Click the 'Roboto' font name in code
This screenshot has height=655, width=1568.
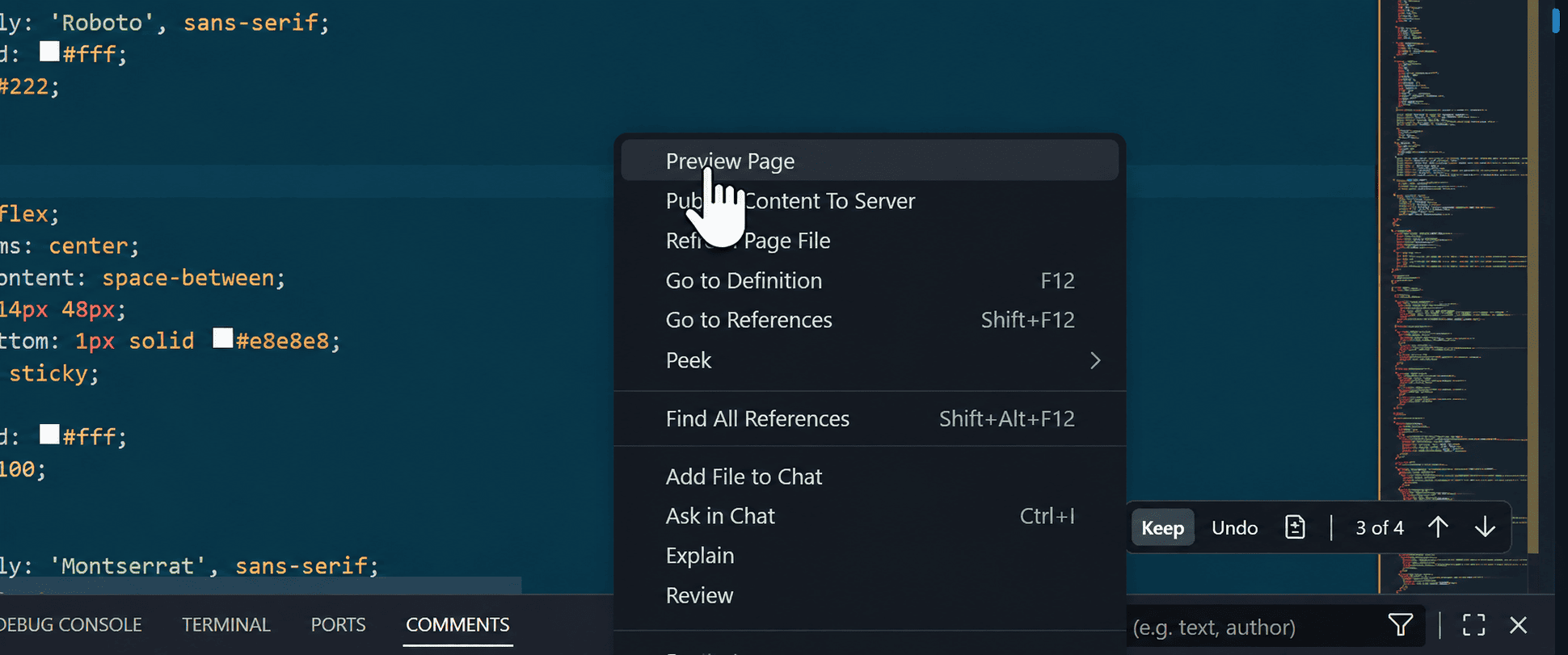tap(103, 23)
